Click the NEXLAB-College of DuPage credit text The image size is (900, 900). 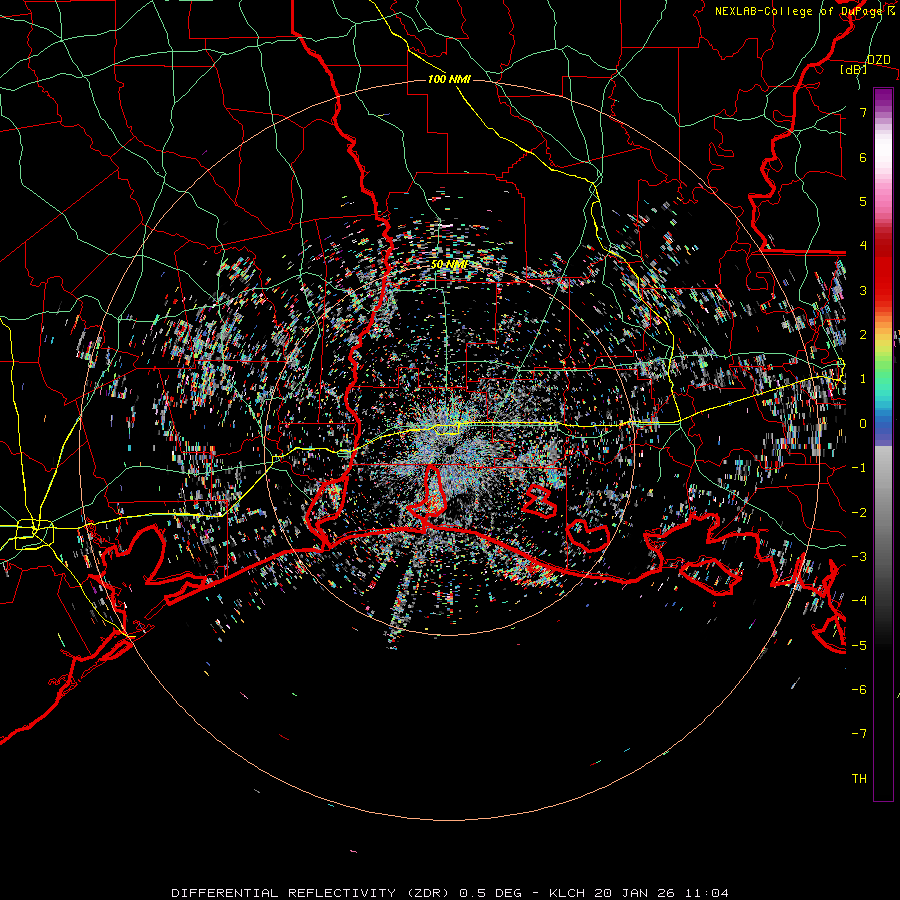[x=804, y=11]
